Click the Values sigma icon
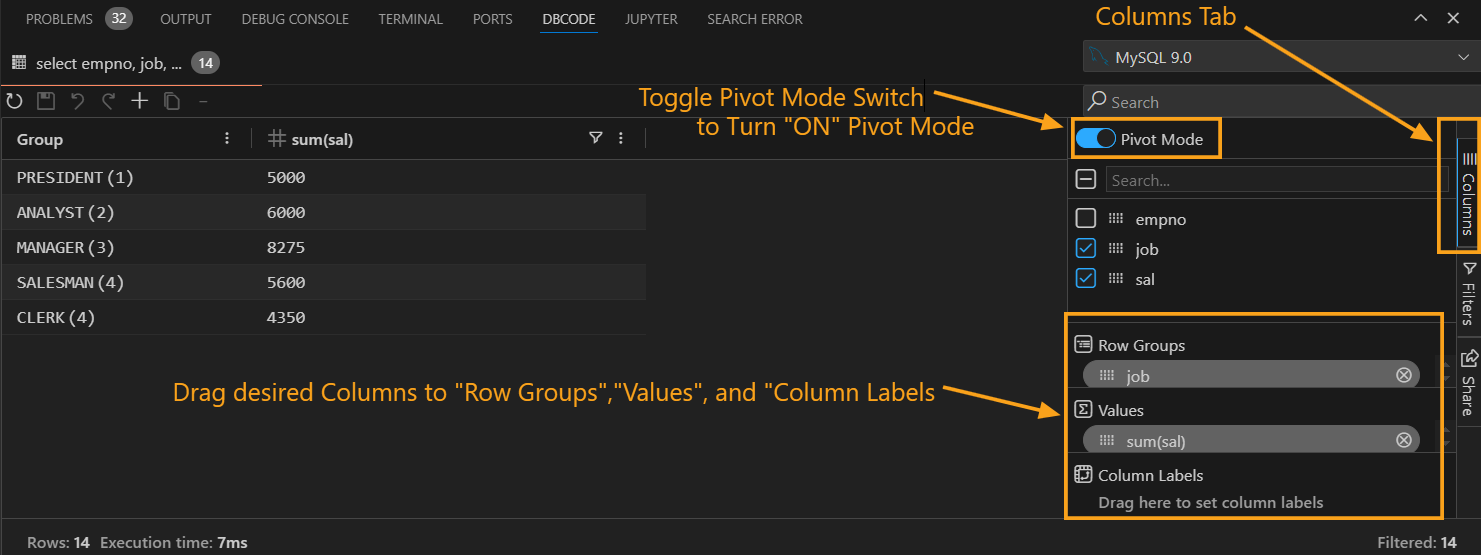Screen dimensions: 1481x555 pos(1083,410)
